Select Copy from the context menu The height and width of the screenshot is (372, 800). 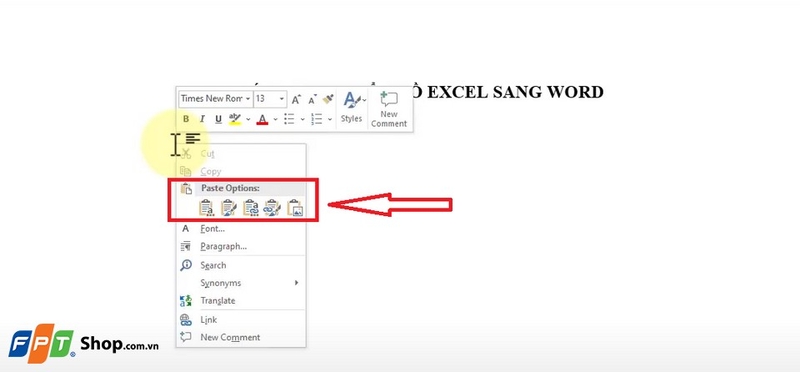(x=241, y=171)
